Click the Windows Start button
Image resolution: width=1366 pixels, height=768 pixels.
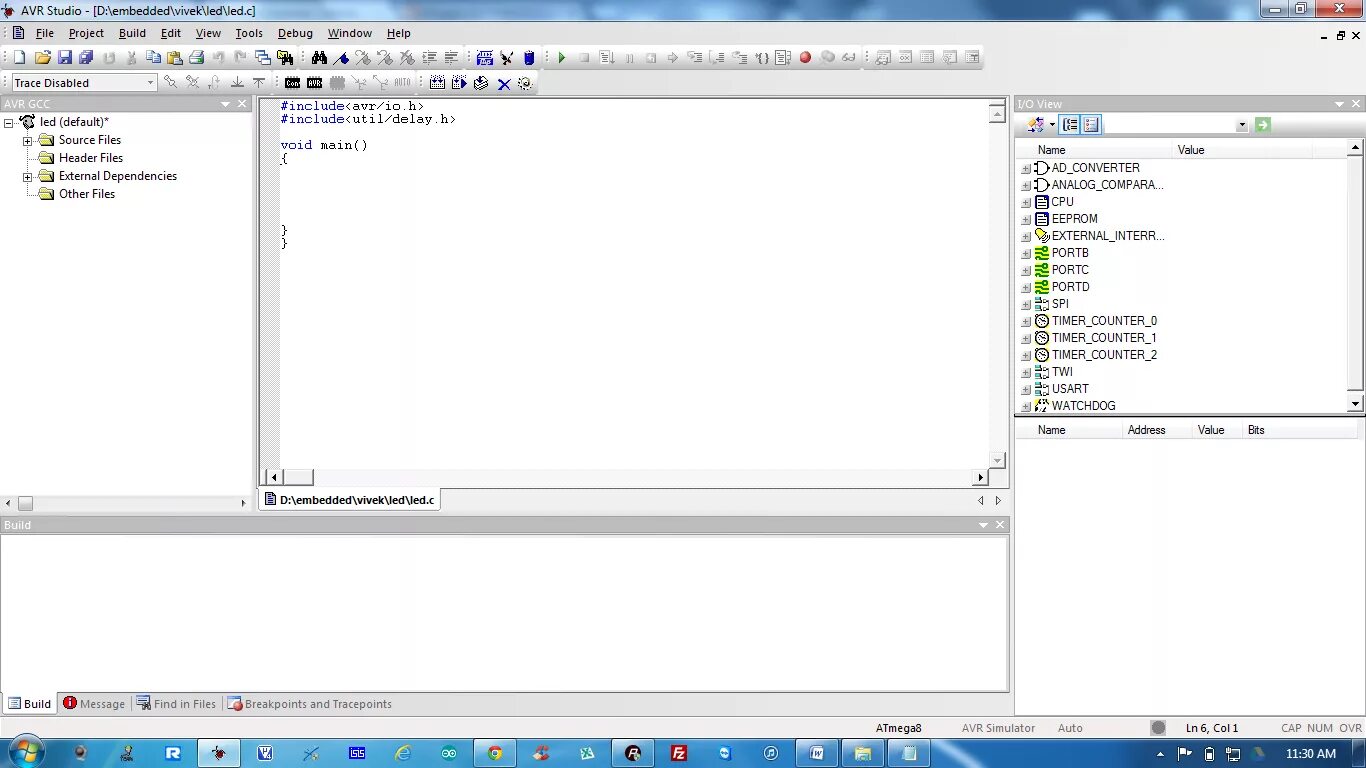[x=25, y=752]
